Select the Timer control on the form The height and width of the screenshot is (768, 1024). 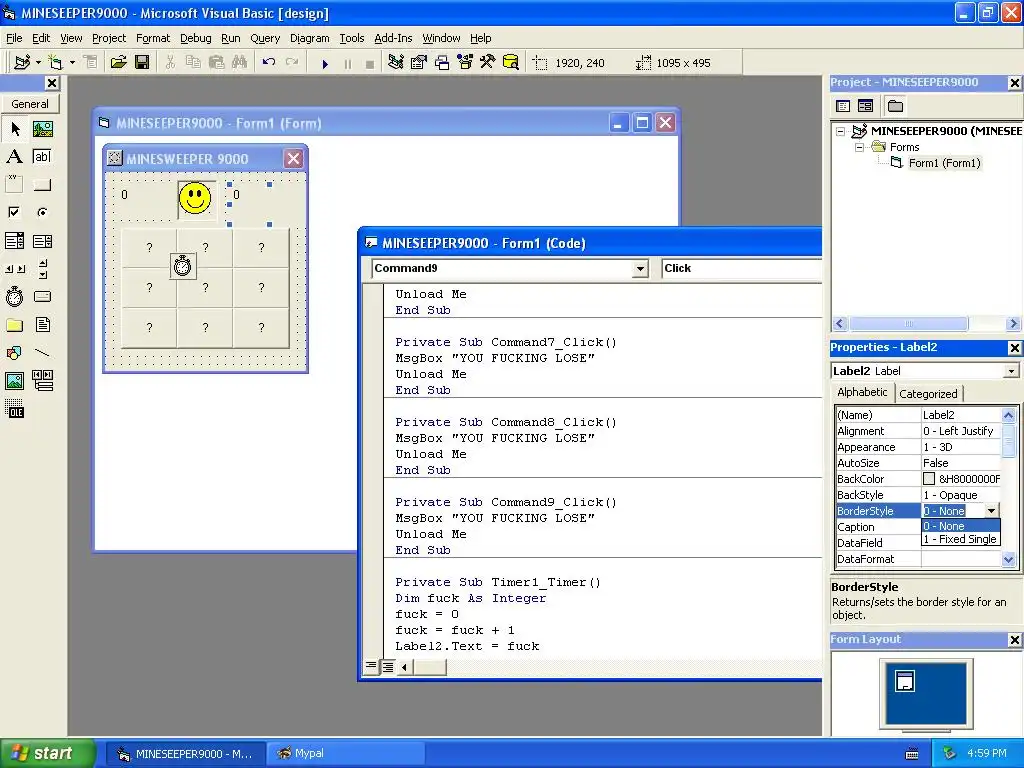182,266
